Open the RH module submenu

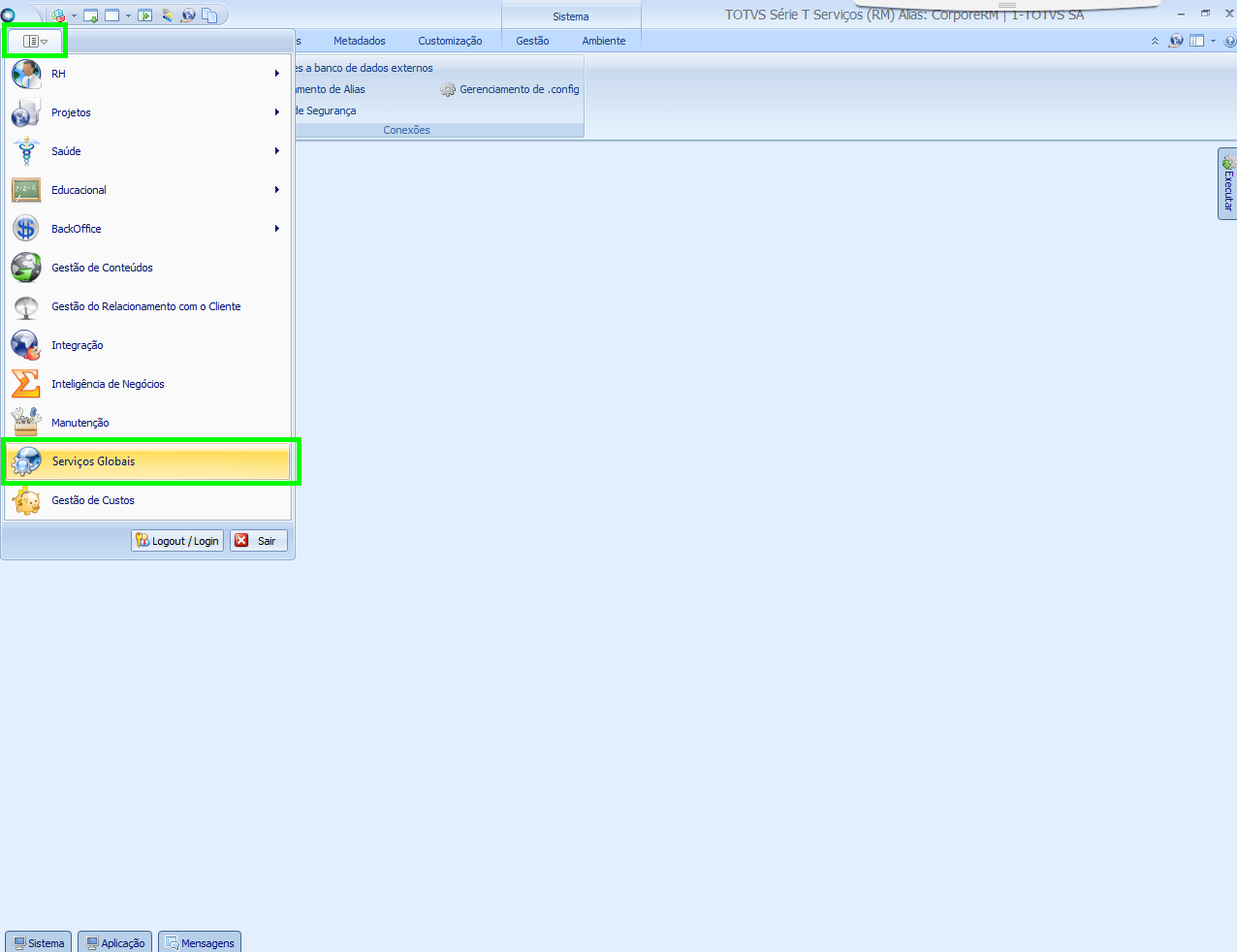[147, 74]
